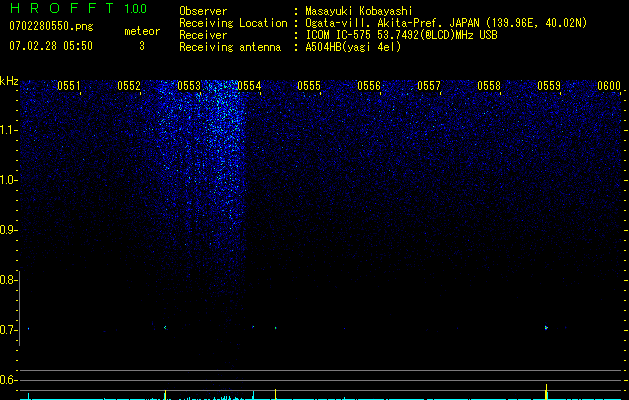This screenshot has height=400, width=629.
Task: Click time marker 0554
Action: coord(249,86)
